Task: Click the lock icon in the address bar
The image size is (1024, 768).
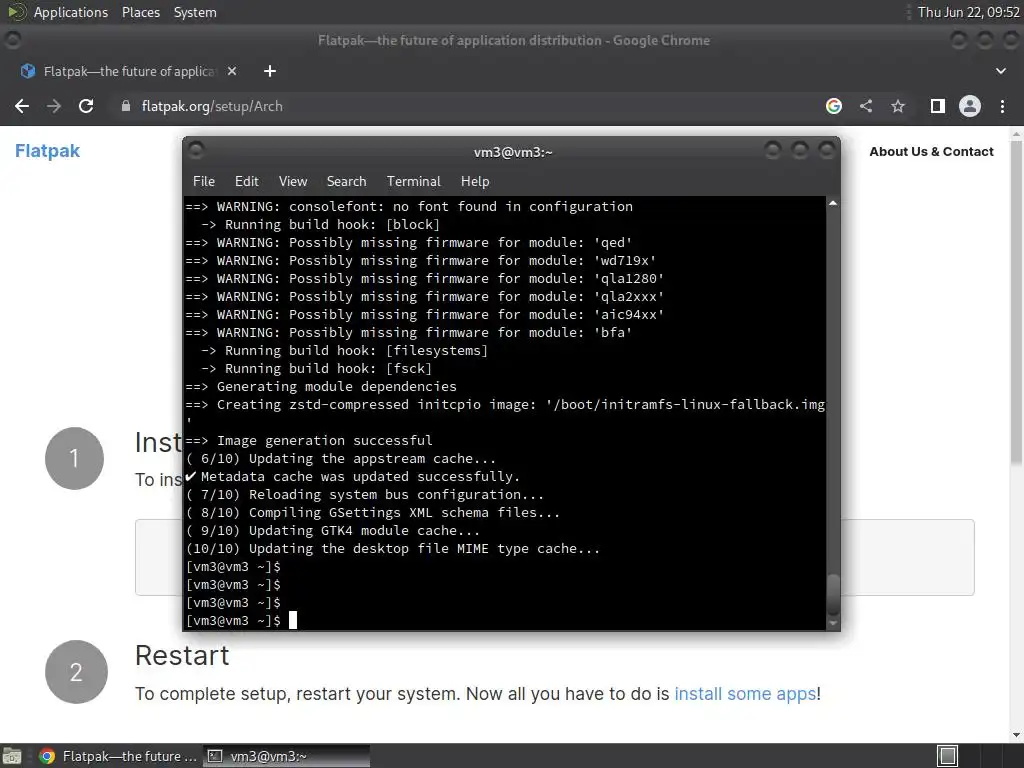Action: 126,106
